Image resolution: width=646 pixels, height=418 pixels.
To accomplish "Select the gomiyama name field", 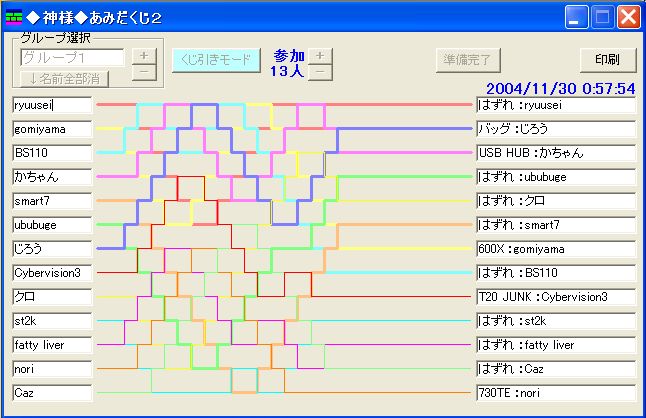I will [52, 129].
